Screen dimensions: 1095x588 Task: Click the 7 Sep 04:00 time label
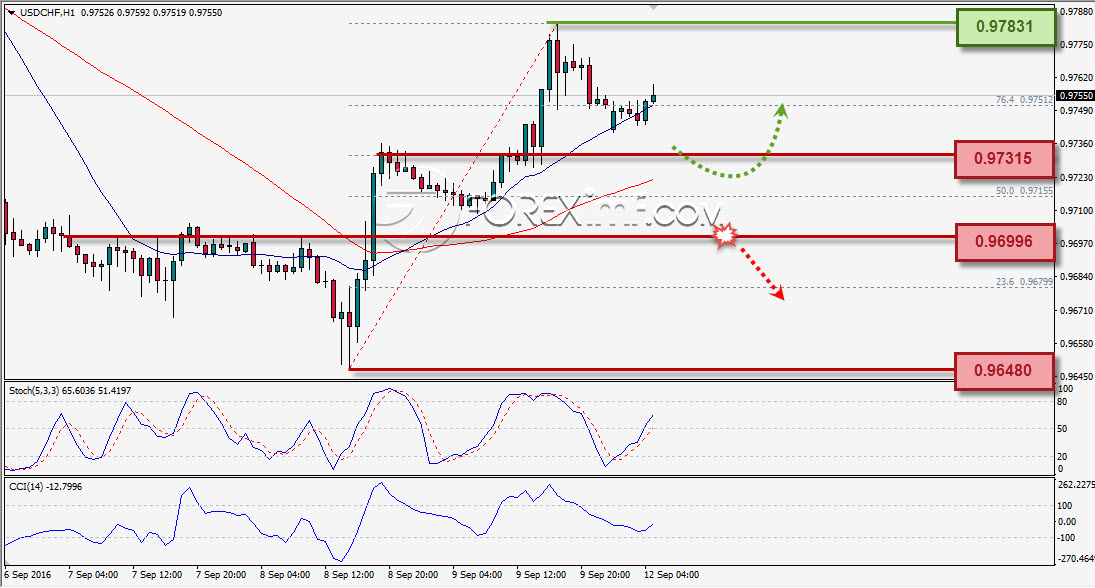(93, 575)
